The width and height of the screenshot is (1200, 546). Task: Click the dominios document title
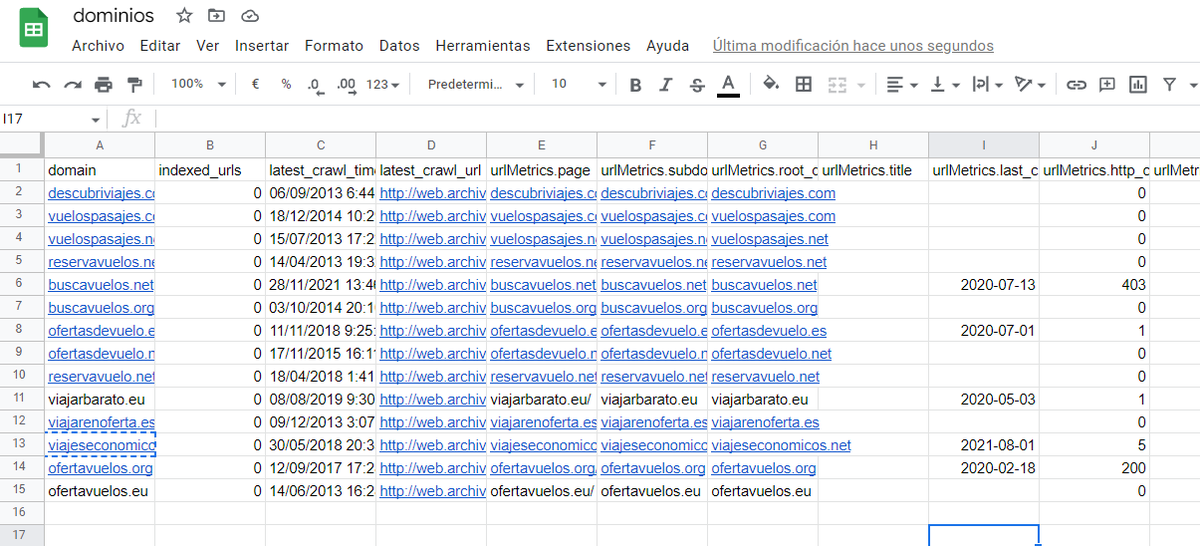113,16
